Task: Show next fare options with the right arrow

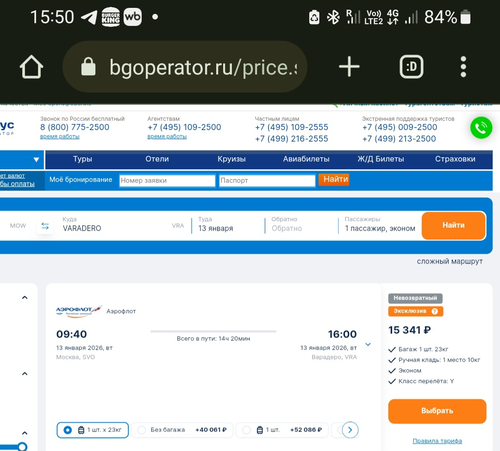Action: click(x=350, y=430)
